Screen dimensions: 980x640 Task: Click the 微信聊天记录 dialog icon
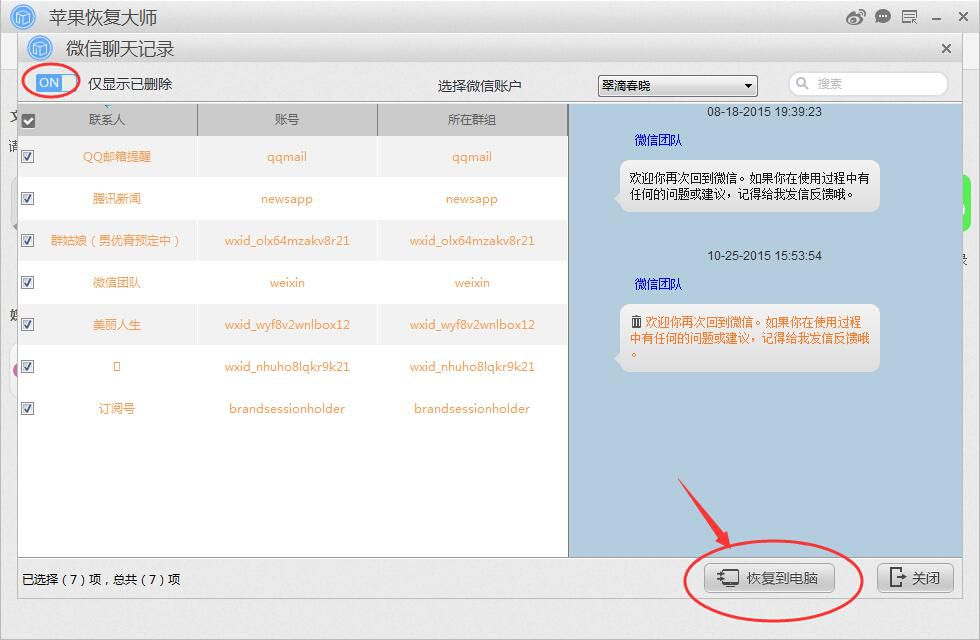[39, 48]
